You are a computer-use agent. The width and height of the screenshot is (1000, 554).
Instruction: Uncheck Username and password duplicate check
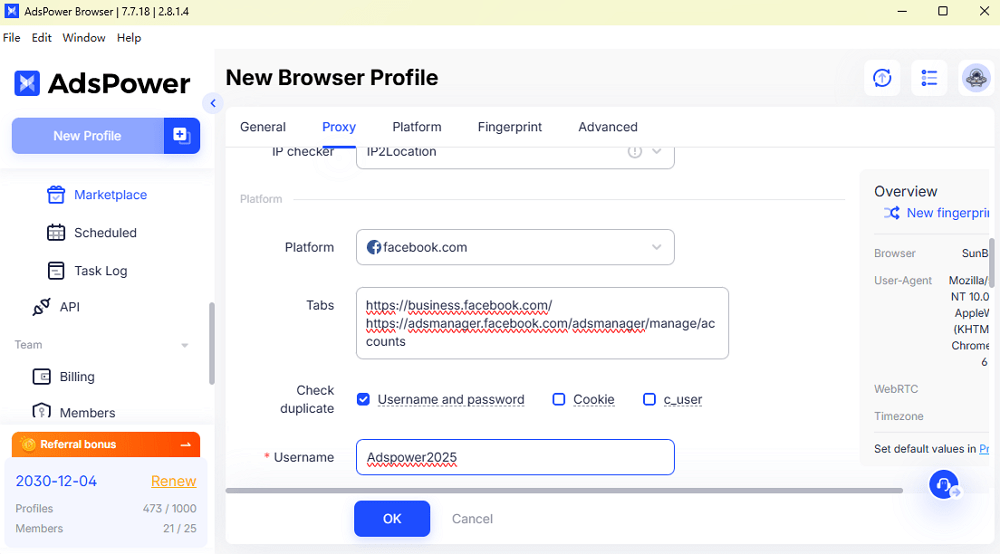tap(363, 399)
